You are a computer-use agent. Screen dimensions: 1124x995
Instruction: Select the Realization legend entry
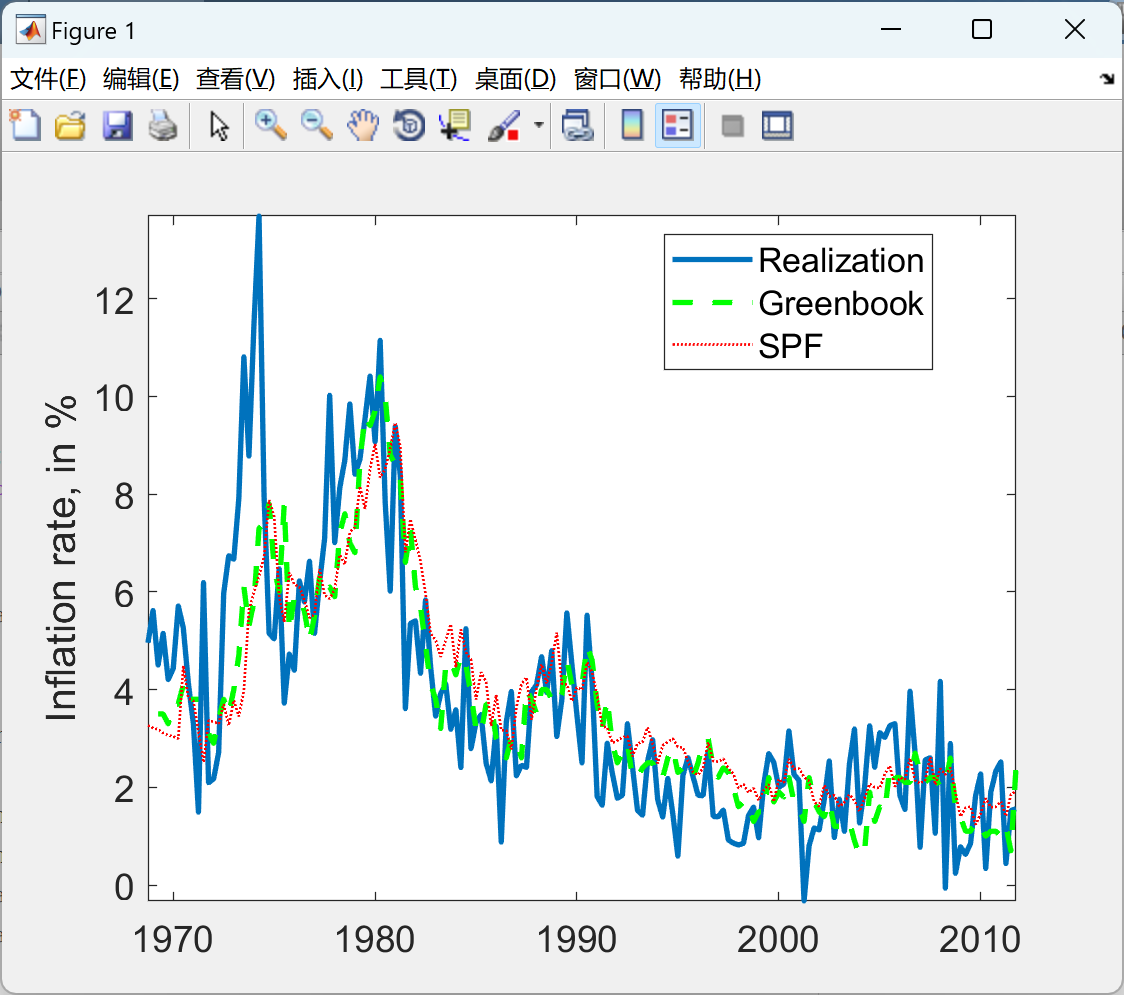841,260
